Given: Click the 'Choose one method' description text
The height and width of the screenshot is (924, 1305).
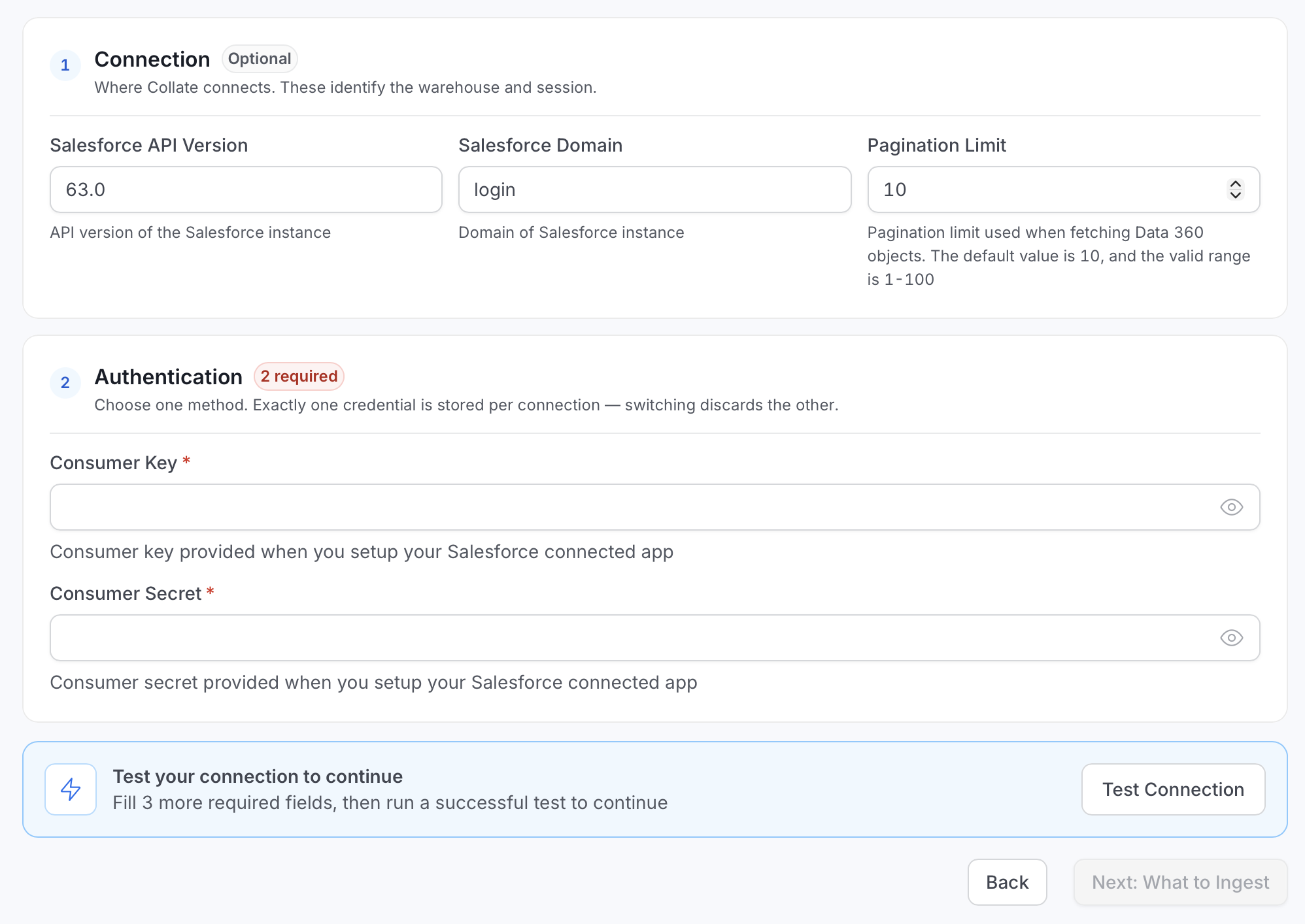Looking at the screenshot, I should click(x=466, y=405).
